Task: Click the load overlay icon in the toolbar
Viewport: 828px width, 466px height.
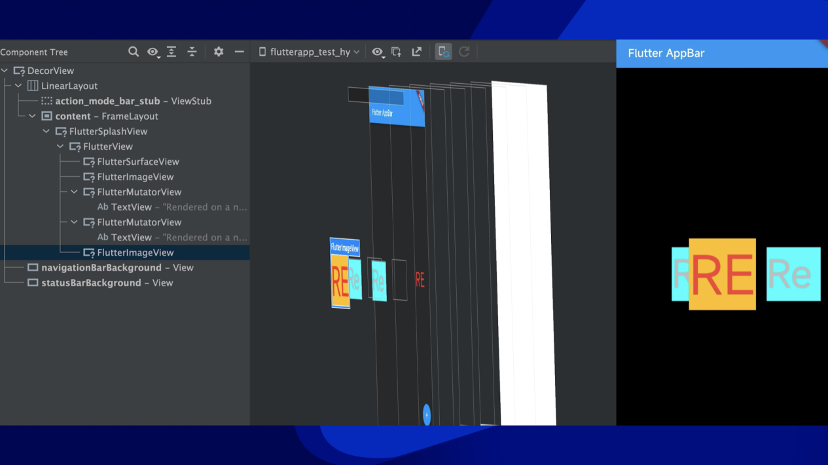Action: 396,52
